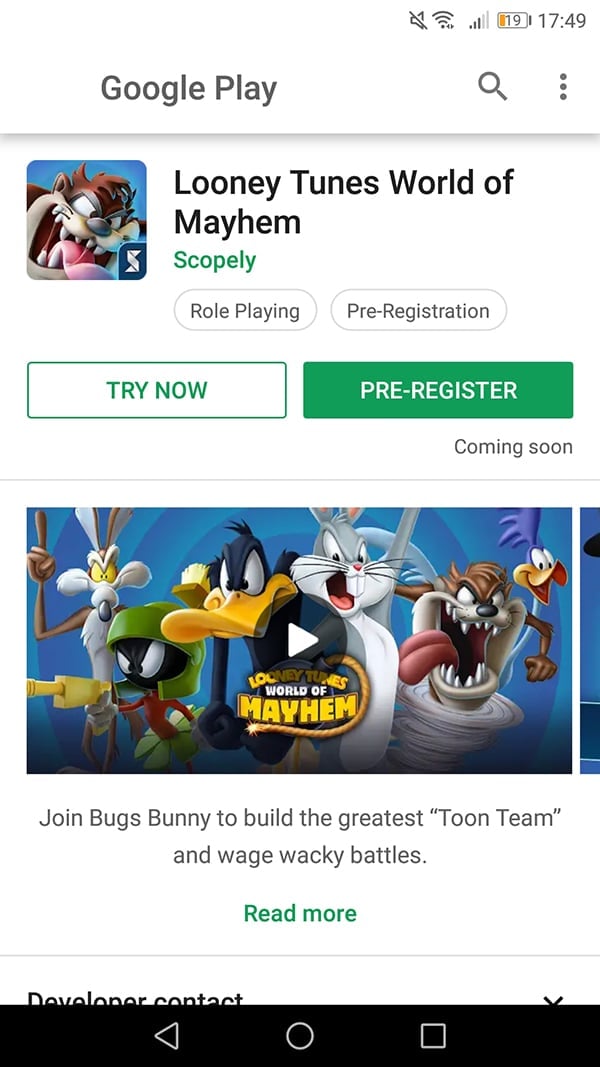
Task: Open the partially visible next screenshot thumbnail
Action: pos(590,640)
